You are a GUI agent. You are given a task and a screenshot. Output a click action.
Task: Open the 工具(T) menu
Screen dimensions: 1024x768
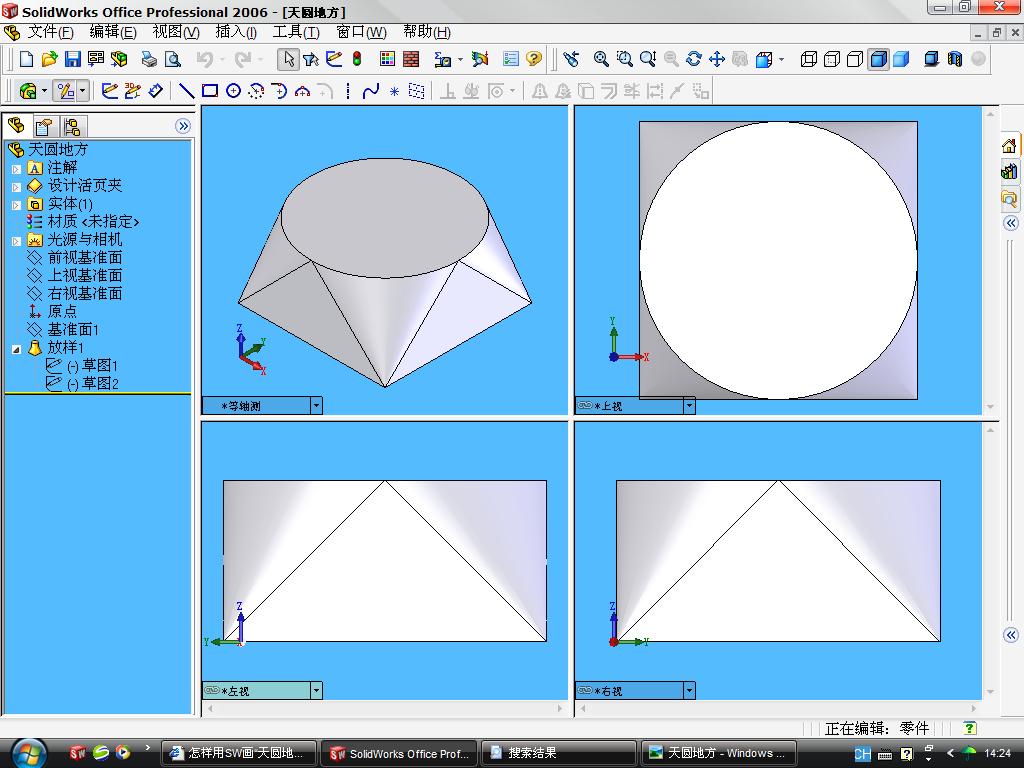click(x=296, y=32)
